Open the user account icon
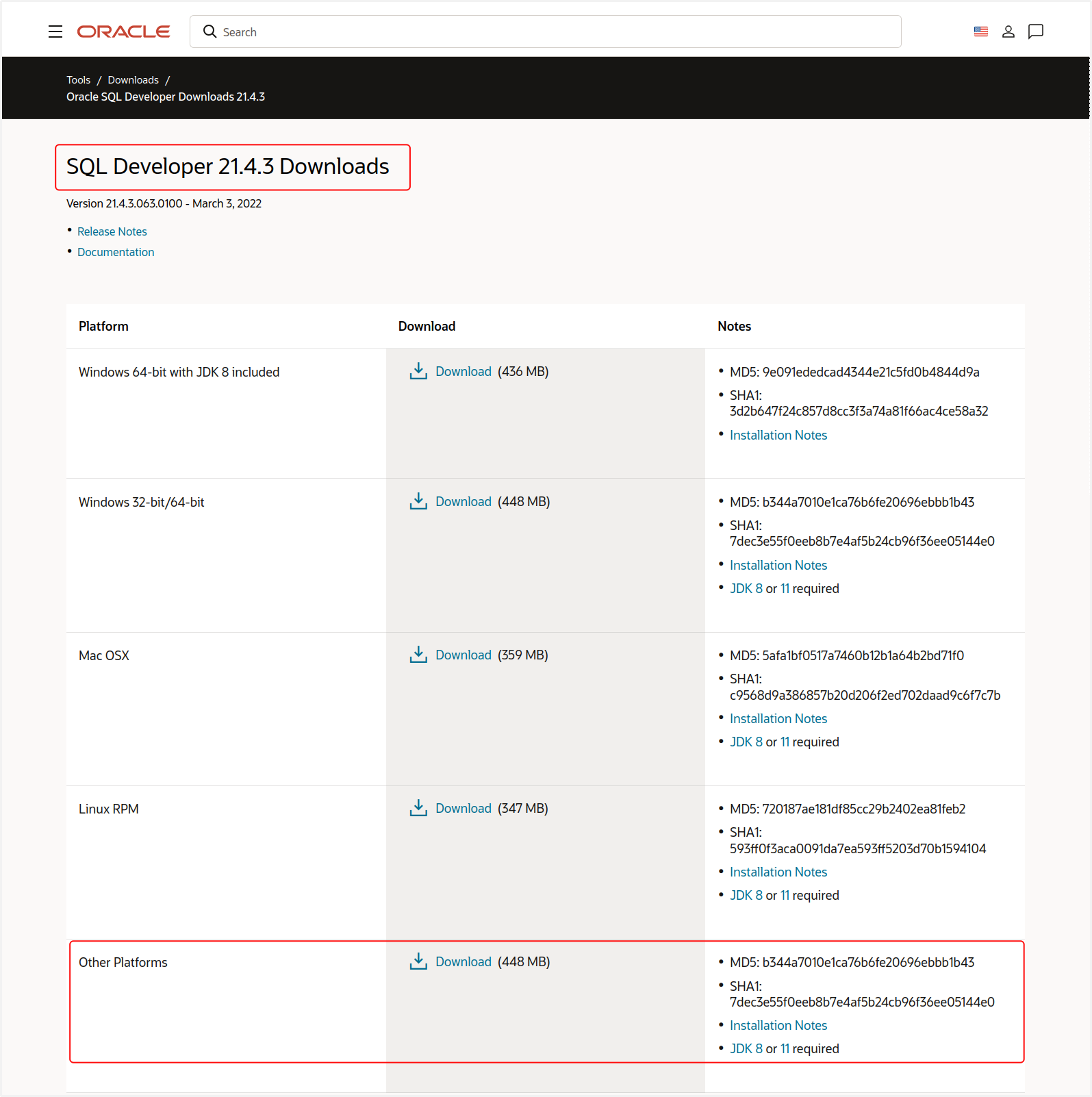 [x=1008, y=31]
